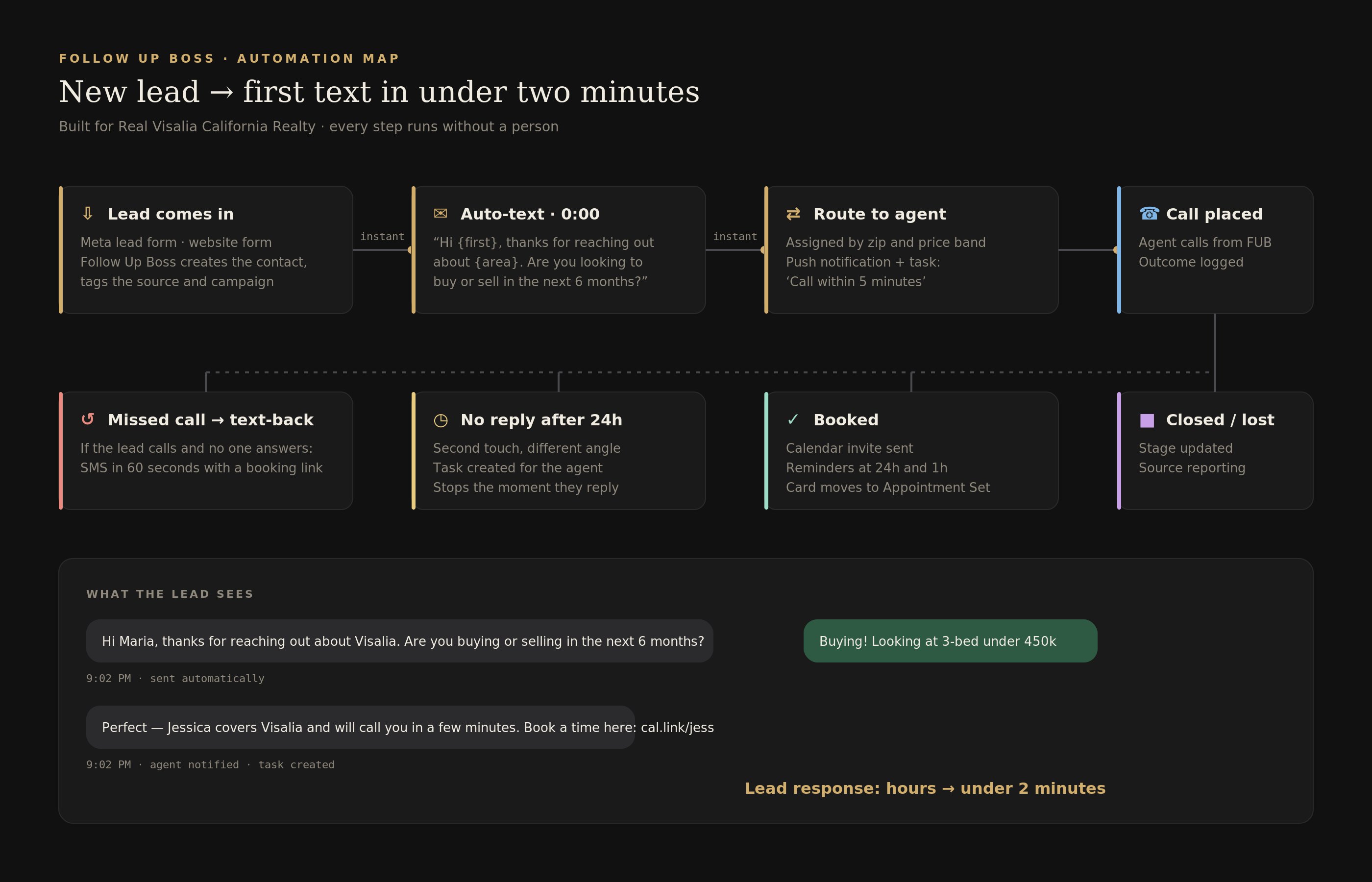This screenshot has width=1372, height=882.
Task: Click '9:02 PM · agent notified · task created'
Action: pyautogui.click(x=210, y=764)
